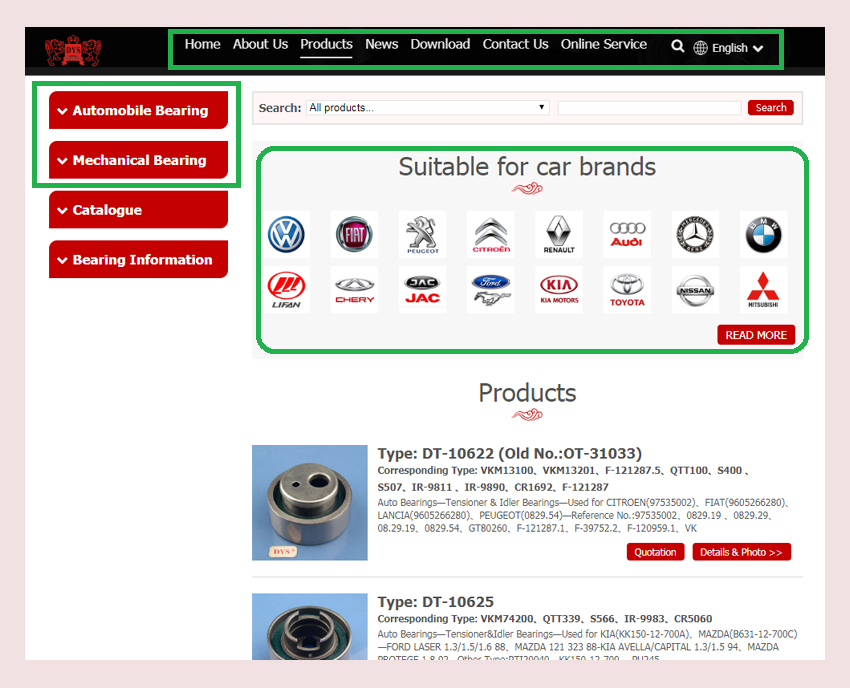The width and height of the screenshot is (850, 688).
Task: Click the search magnifier icon in header
Action: point(678,46)
